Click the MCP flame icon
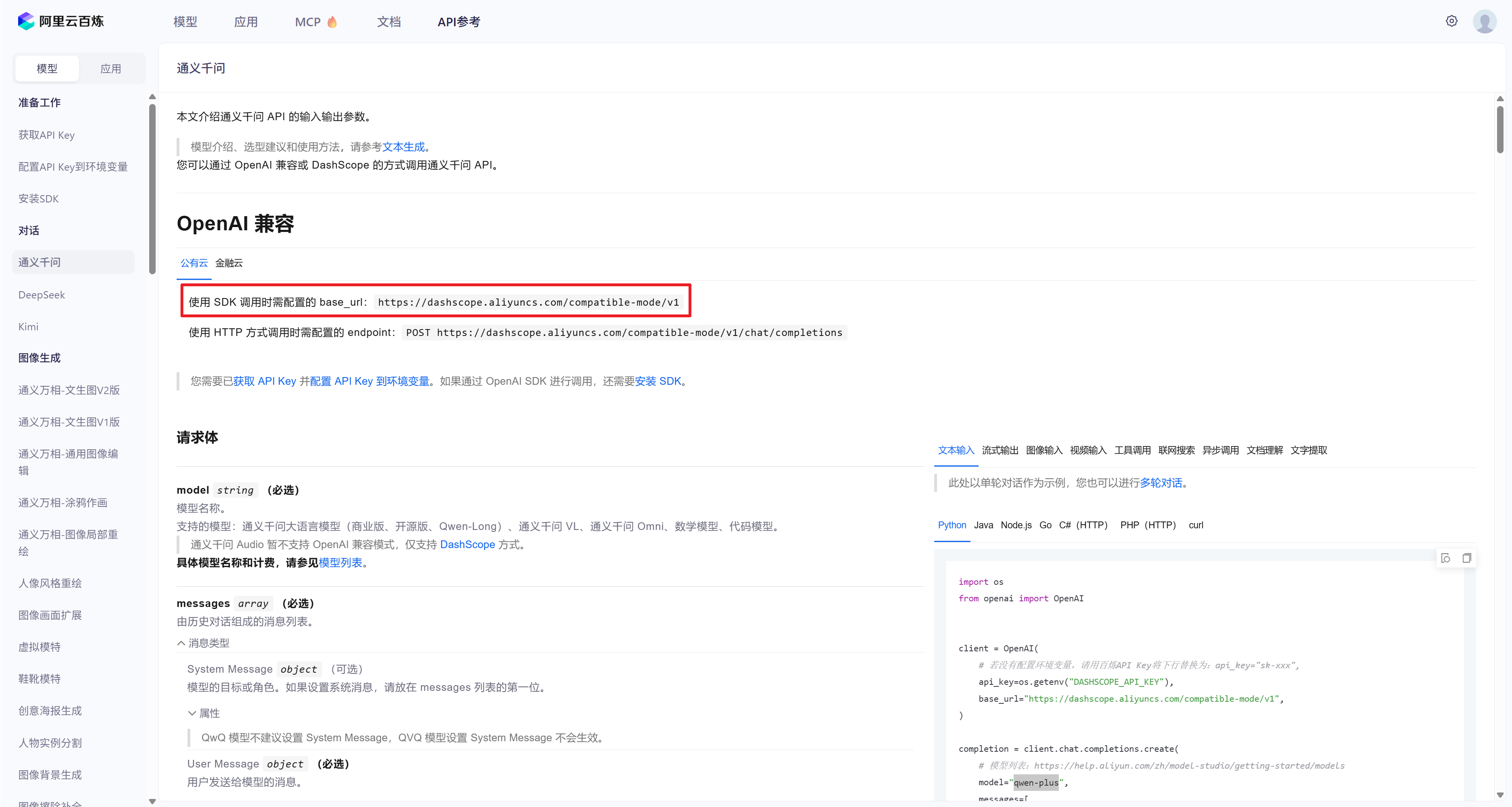This screenshot has width=1512, height=807. click(x=332, y=22)
